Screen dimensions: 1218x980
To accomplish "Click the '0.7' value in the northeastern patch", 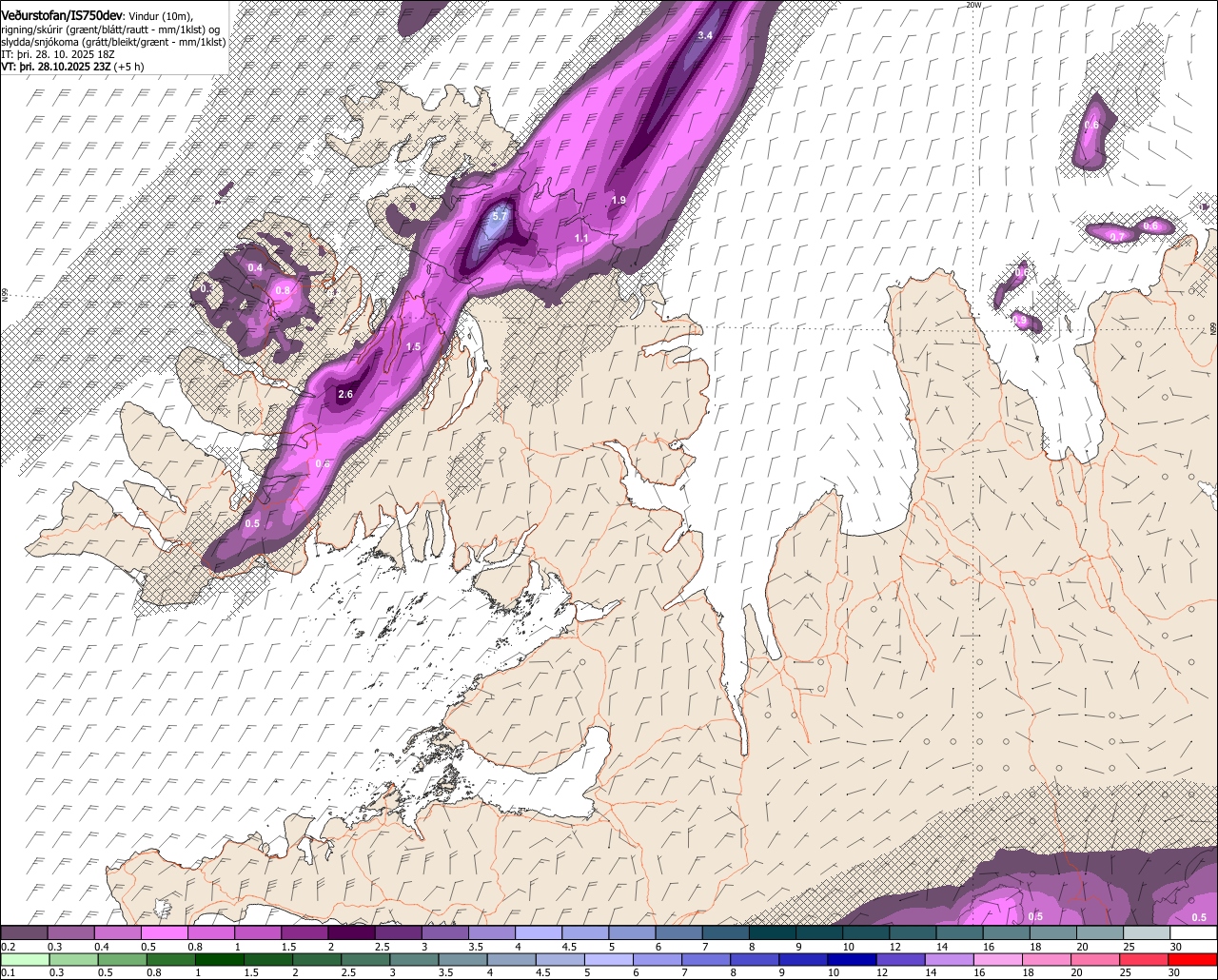I will [x=1117, y=236].
